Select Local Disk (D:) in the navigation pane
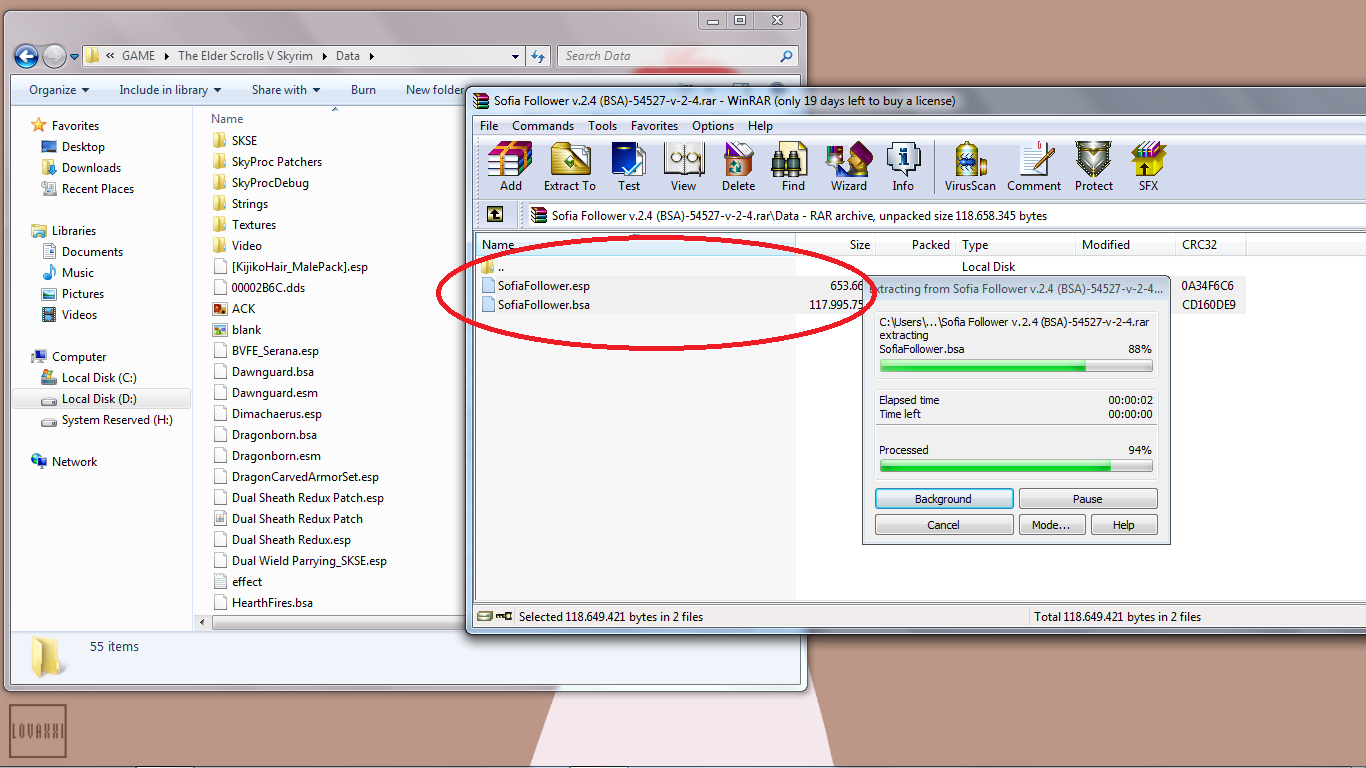The width and height of the screenshot is (1366, 768). (x=99, y=399)
